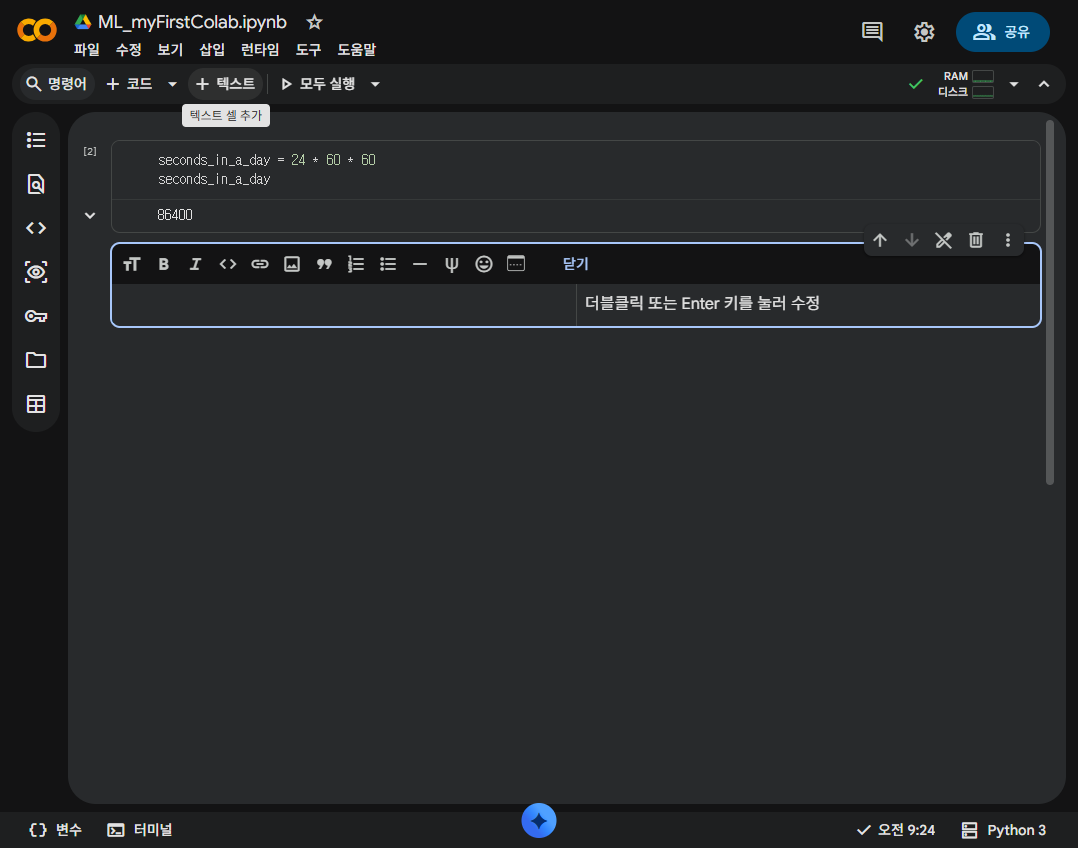Run all cells with 모두 실행
The image size is (1078, 848).
pos(318,84)
